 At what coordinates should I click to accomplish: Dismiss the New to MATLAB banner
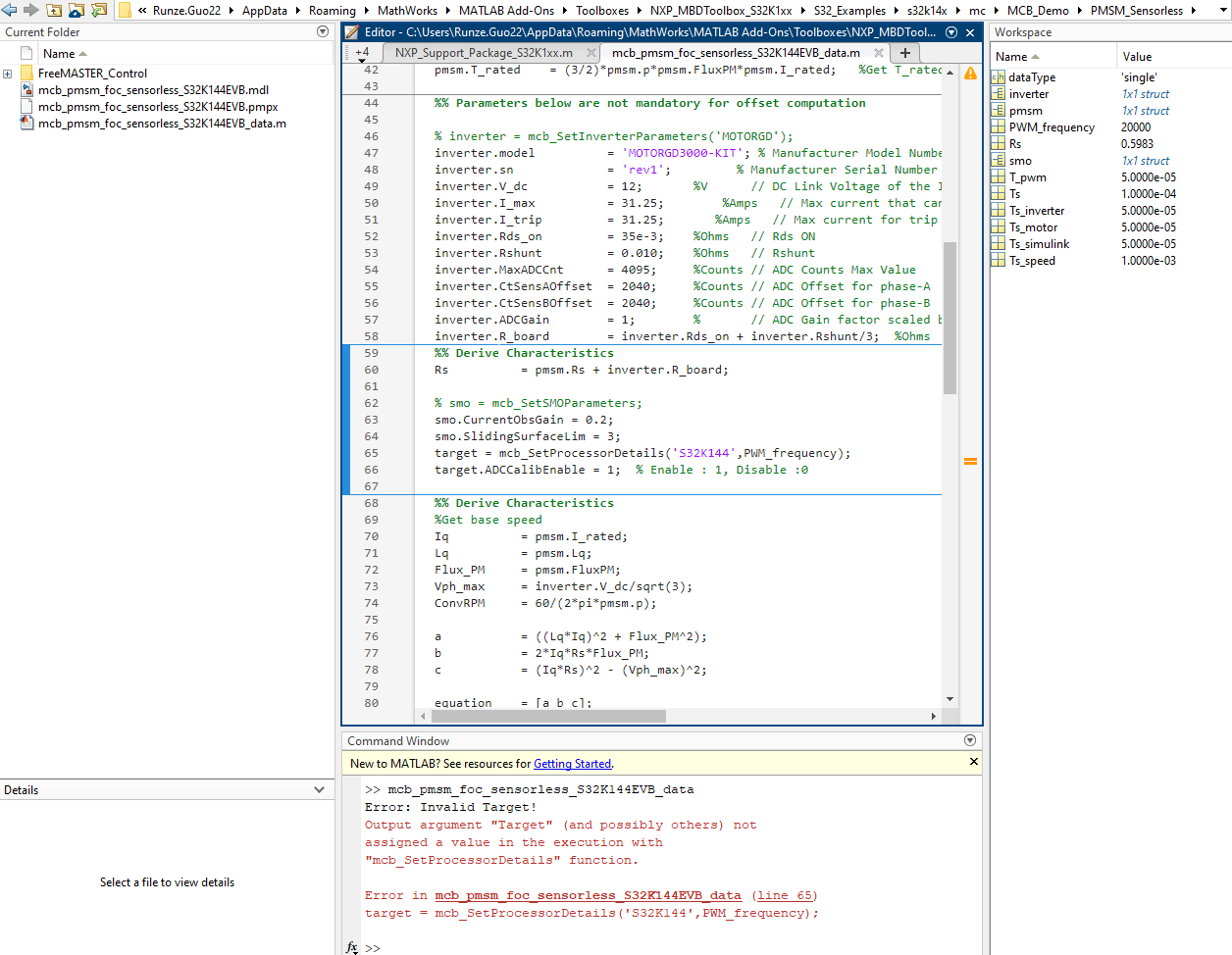tap(973, 762)
